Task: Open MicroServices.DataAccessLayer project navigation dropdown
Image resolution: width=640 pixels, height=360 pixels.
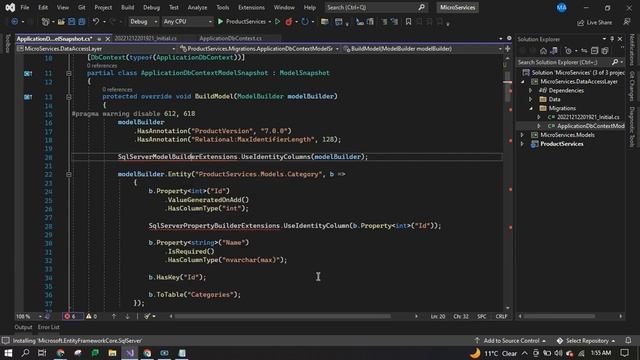Action: (x=96, y=49)
